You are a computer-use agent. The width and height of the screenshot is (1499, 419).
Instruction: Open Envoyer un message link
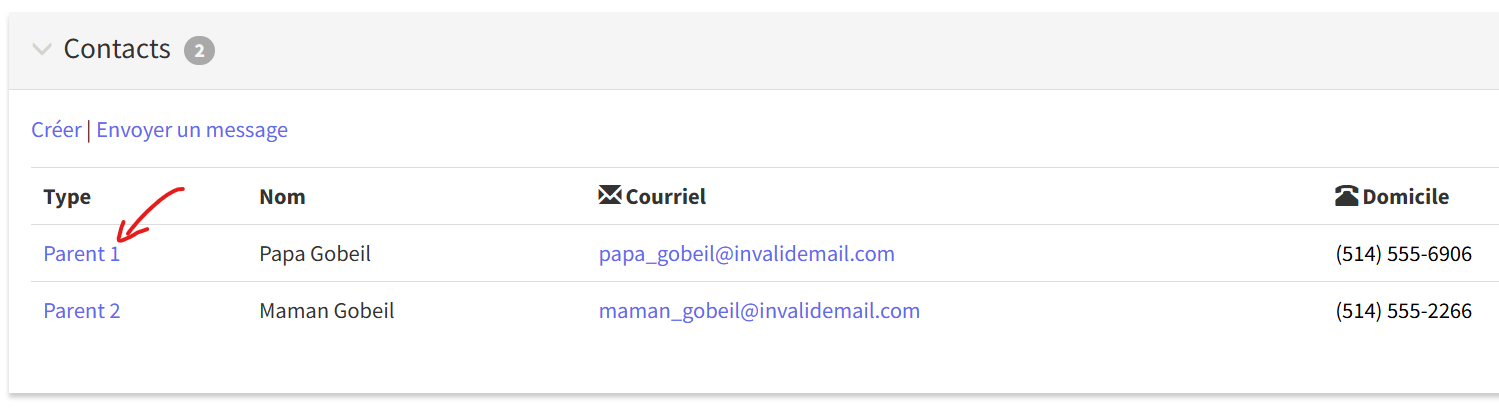tap(192, 130)
